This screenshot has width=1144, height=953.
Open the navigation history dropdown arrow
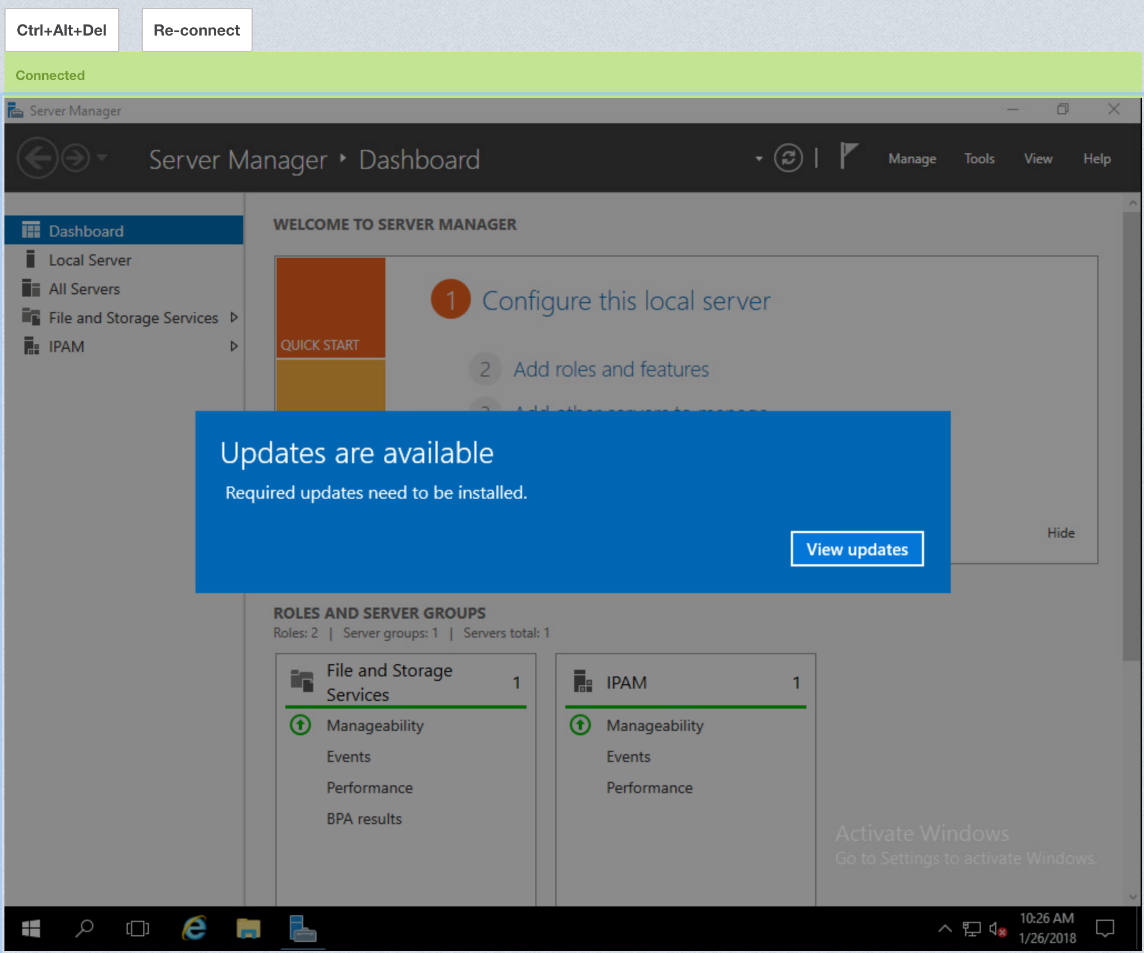click(102, 157)
